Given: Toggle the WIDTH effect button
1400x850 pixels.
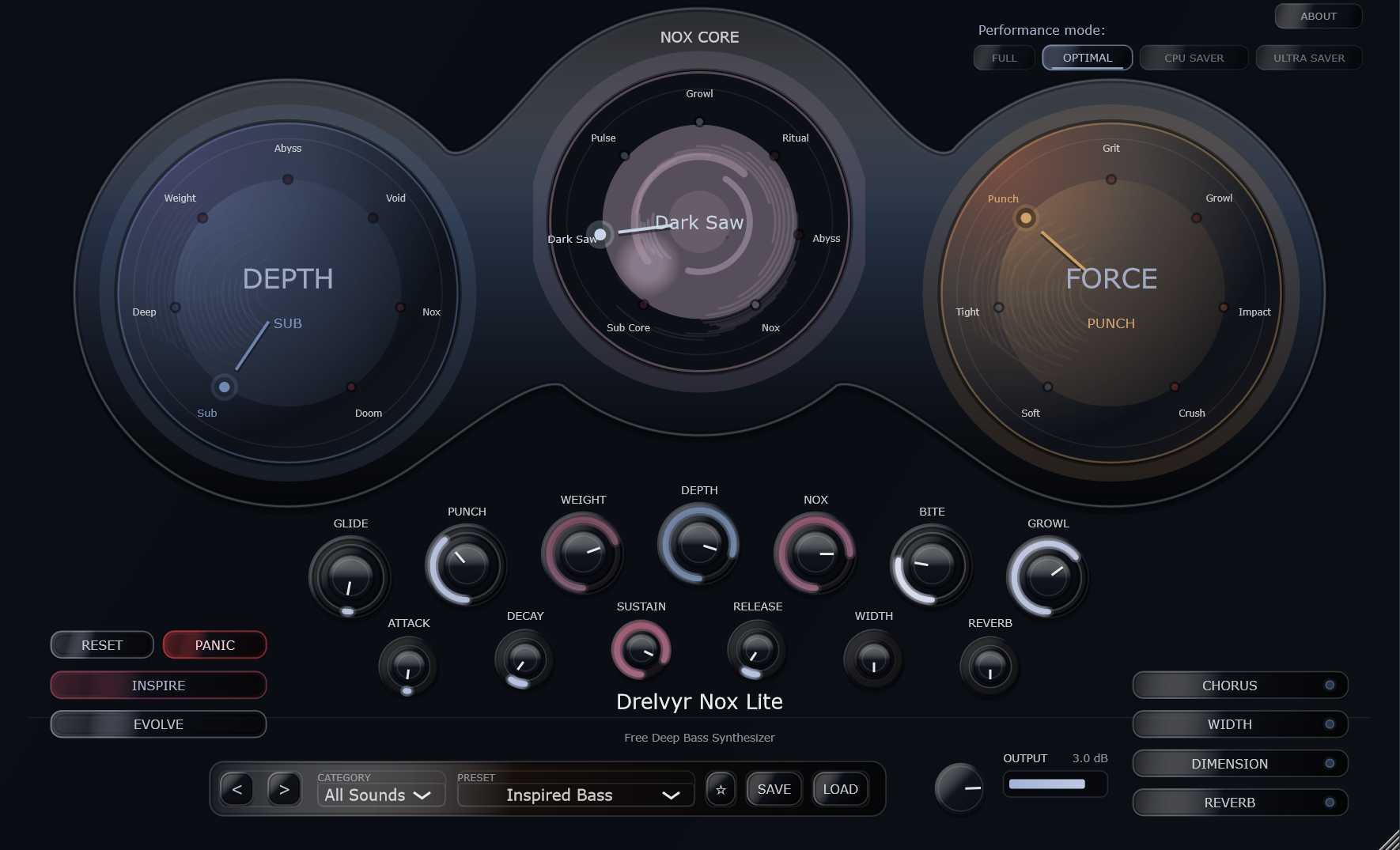Looking at the screenshot, I should pyautogui.click(x=1240, y=724).
